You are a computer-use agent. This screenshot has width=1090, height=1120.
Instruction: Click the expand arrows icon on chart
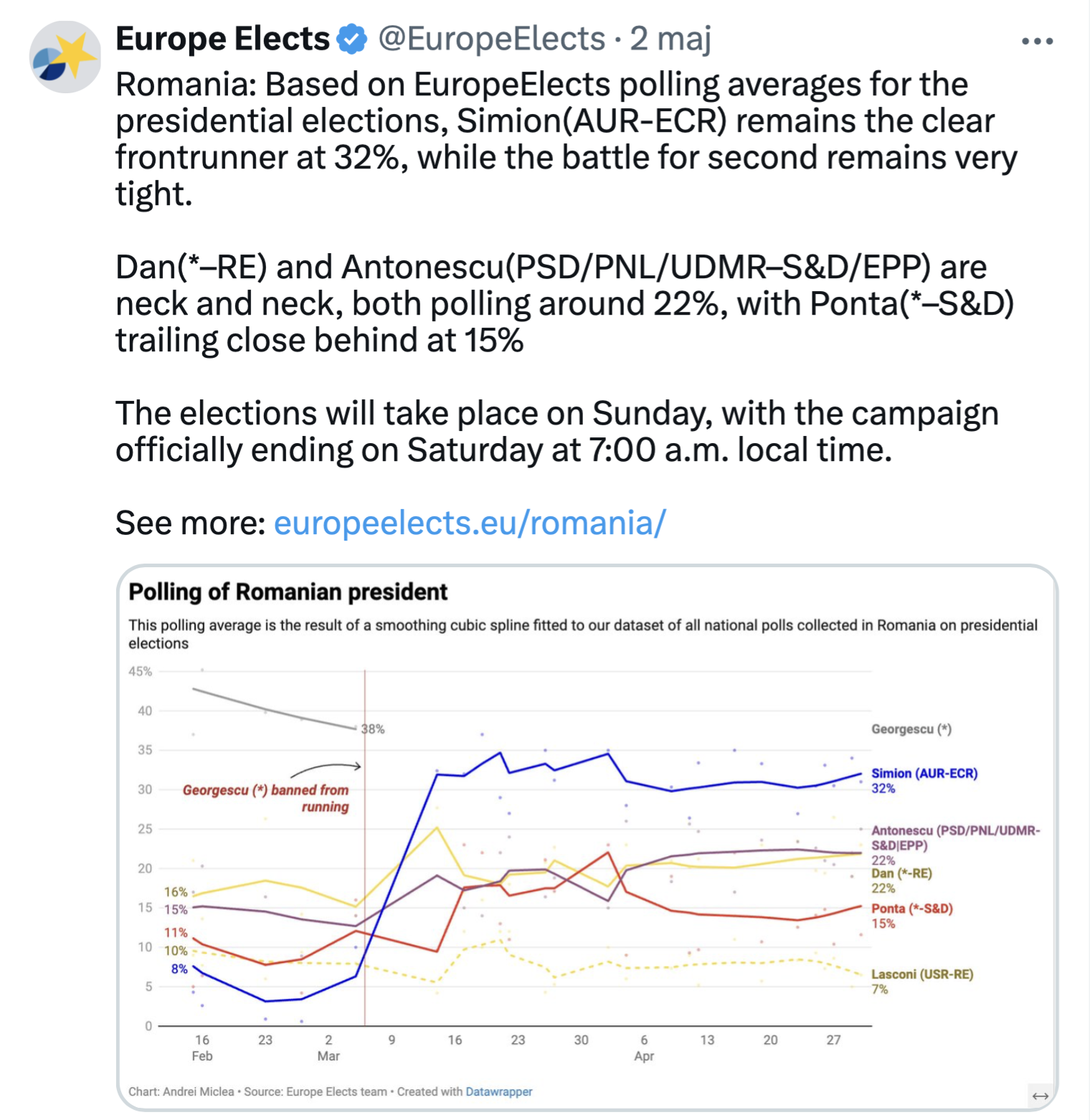tap(1041, 1096)
